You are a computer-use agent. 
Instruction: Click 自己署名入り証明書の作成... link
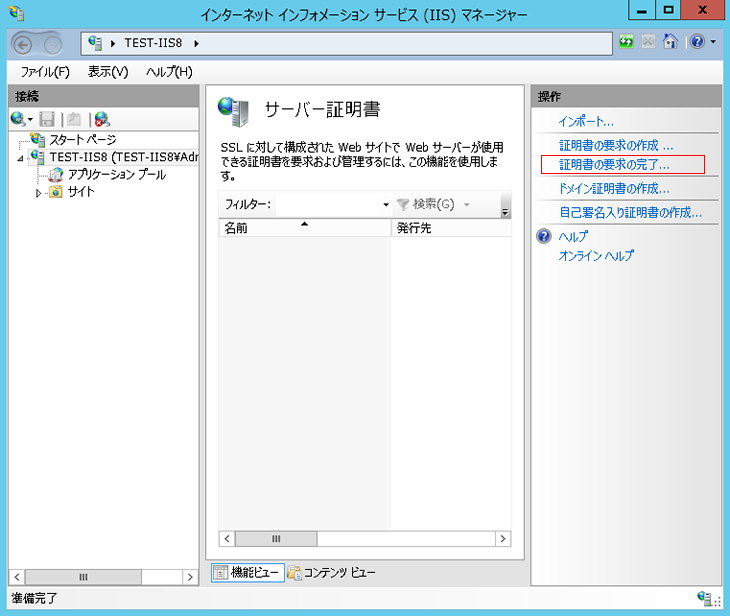(630, 213)
